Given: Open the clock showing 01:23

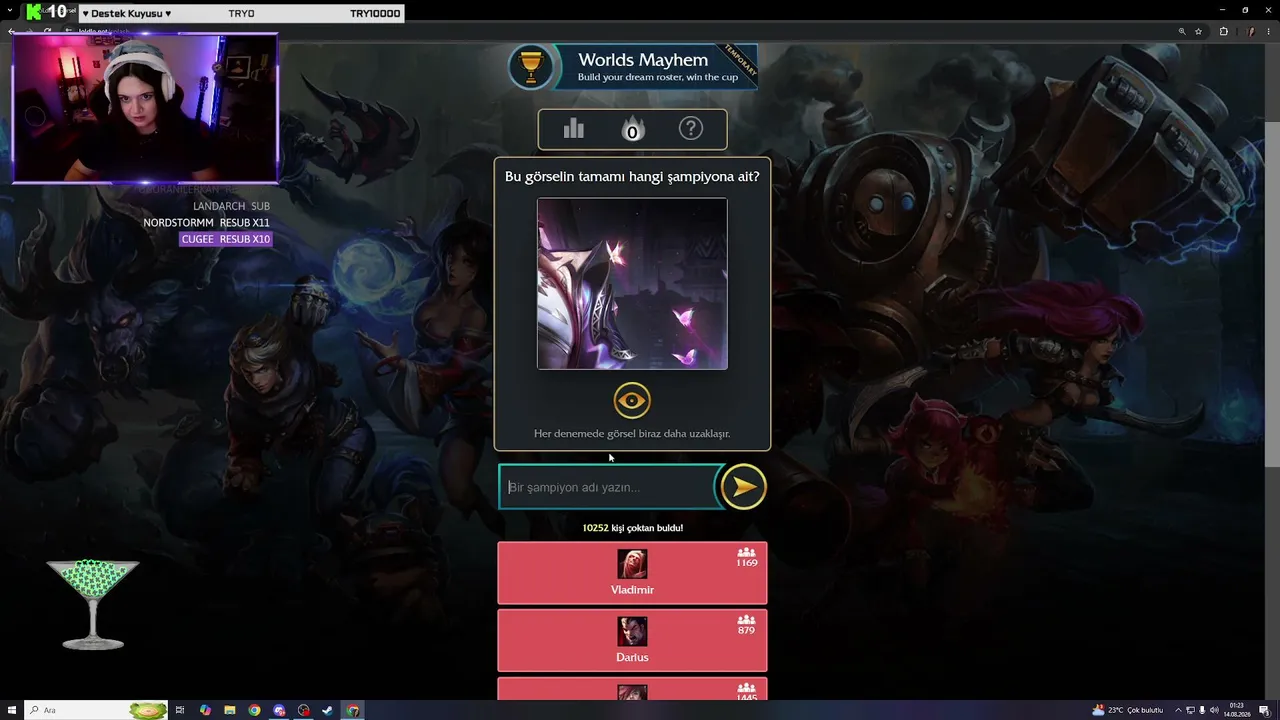Looking at the screenshot, I should (1238, 710).
